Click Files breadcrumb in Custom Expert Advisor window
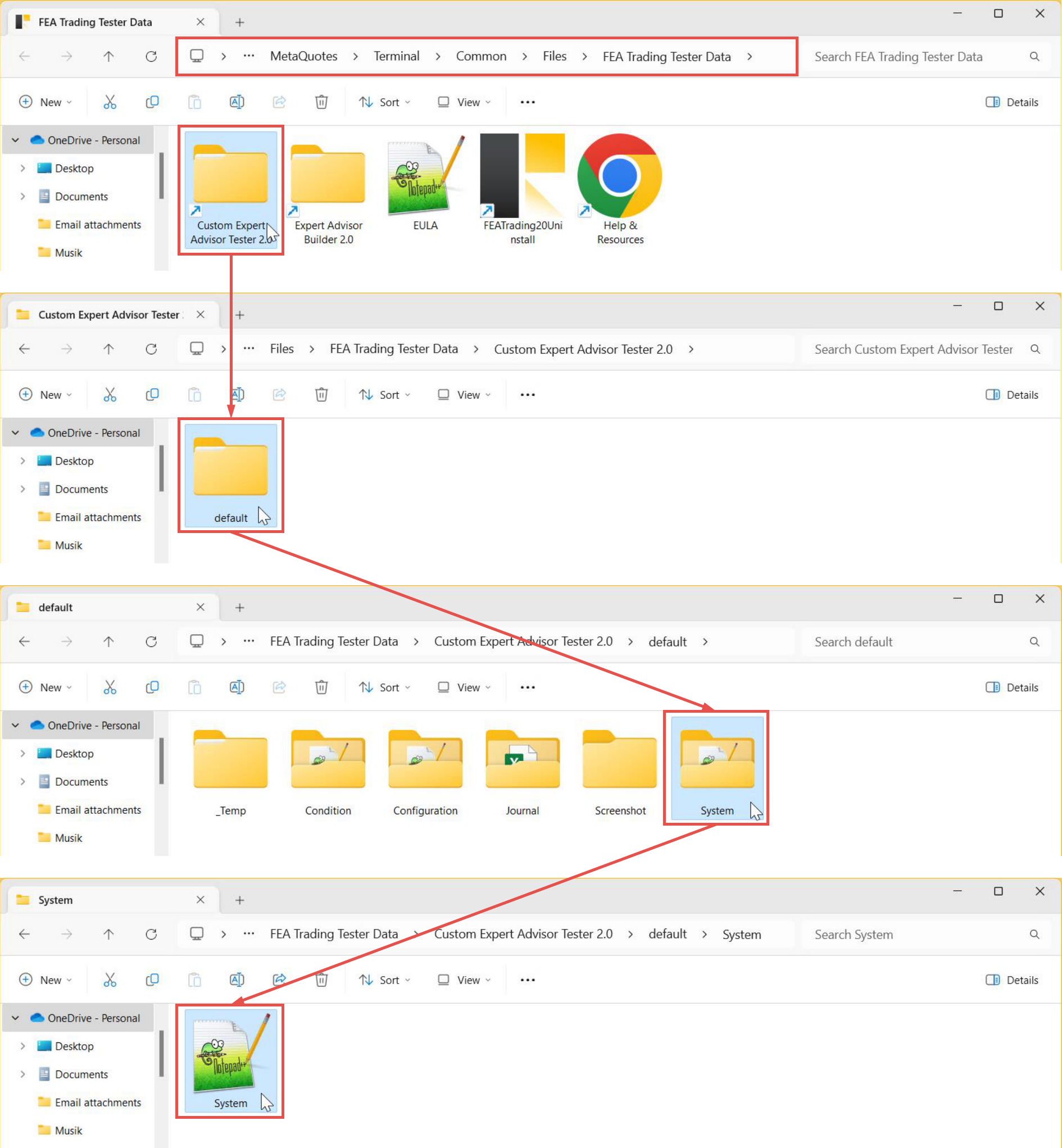The height and width of the screenshot is (1148, 1062). (282, 349)
